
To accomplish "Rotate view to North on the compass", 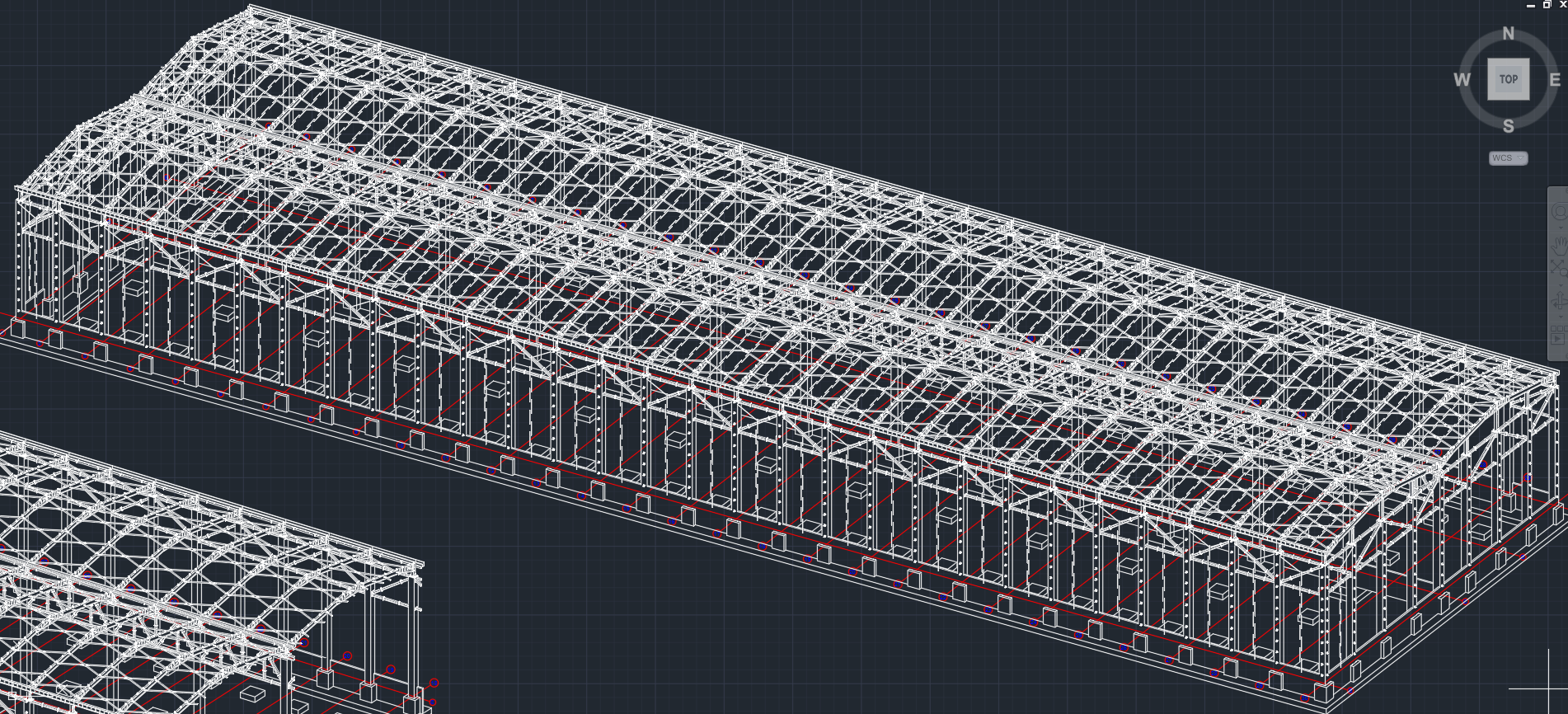I will coord(1508,34).
